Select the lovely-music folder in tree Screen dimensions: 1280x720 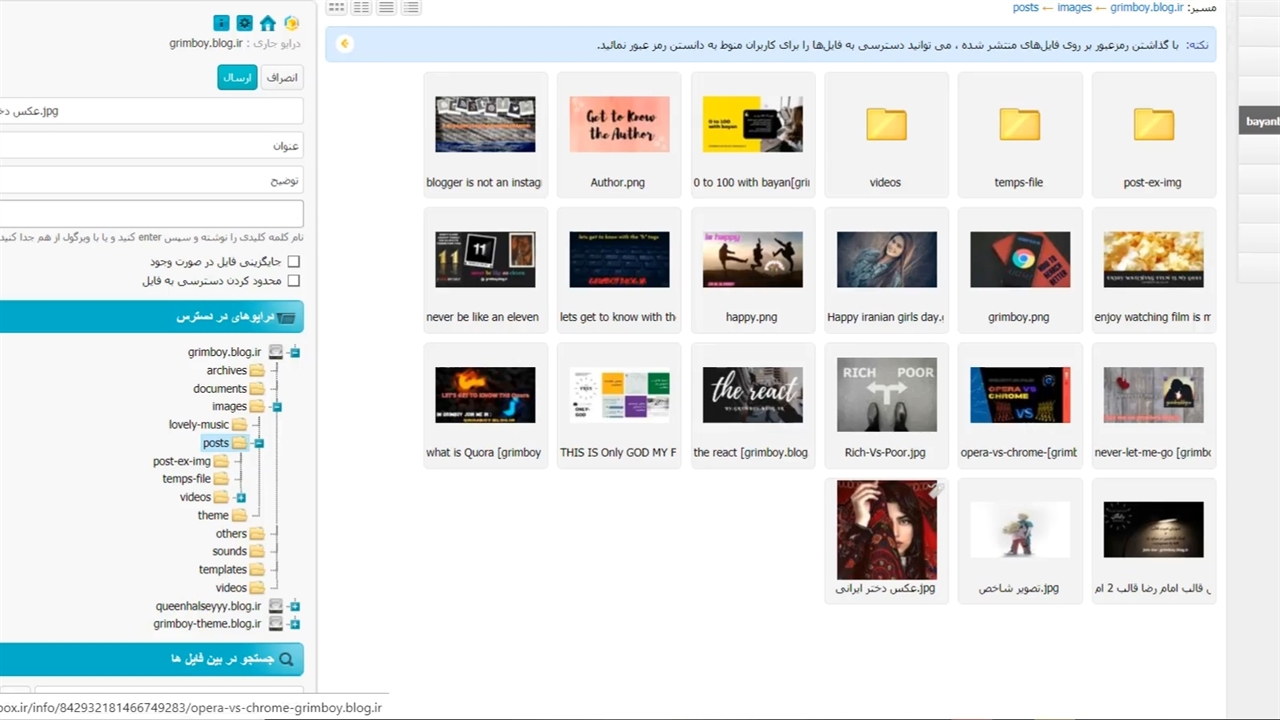coord(199,425)
